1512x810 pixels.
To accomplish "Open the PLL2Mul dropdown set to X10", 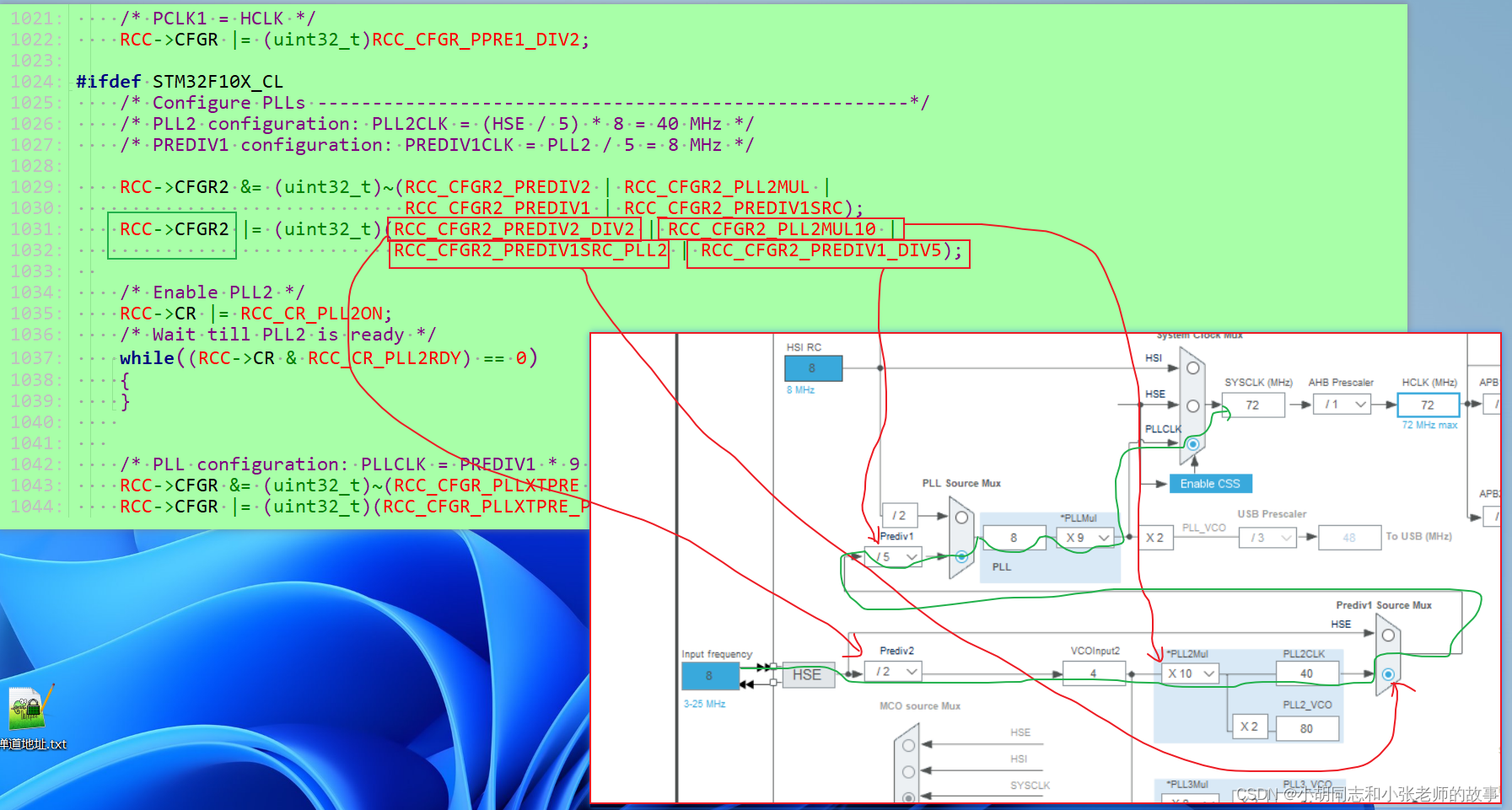I will point(1190,673).
